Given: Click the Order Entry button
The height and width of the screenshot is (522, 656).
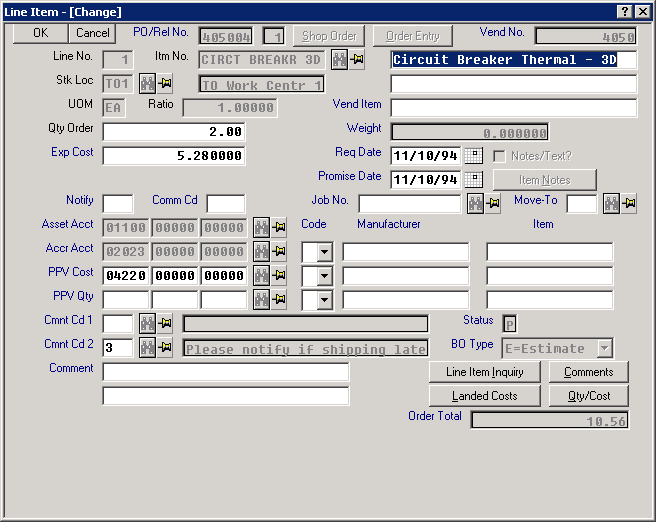Looking at the screenshot, I should pyautogui.click(x=413, y=36).
